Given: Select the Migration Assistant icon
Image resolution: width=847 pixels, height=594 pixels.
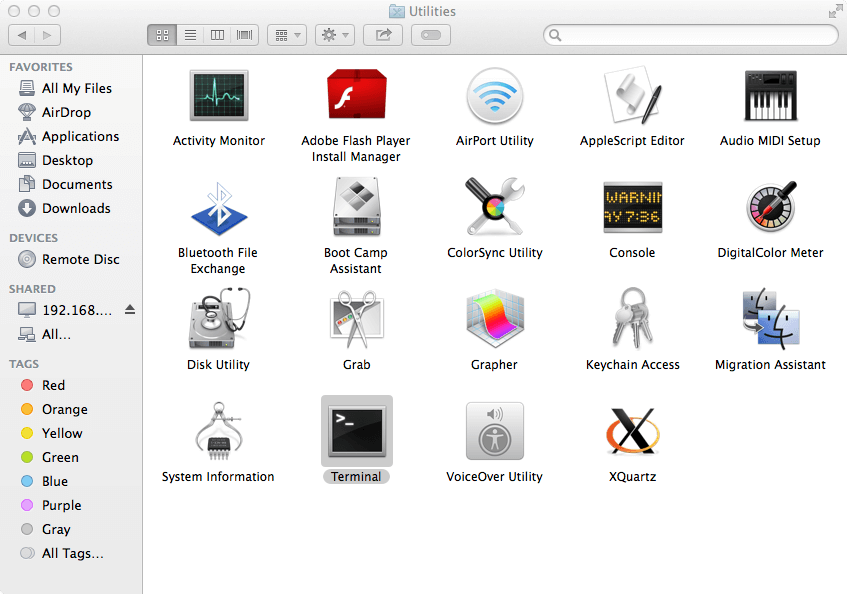Looking at the screenshot, I should 771,318.
